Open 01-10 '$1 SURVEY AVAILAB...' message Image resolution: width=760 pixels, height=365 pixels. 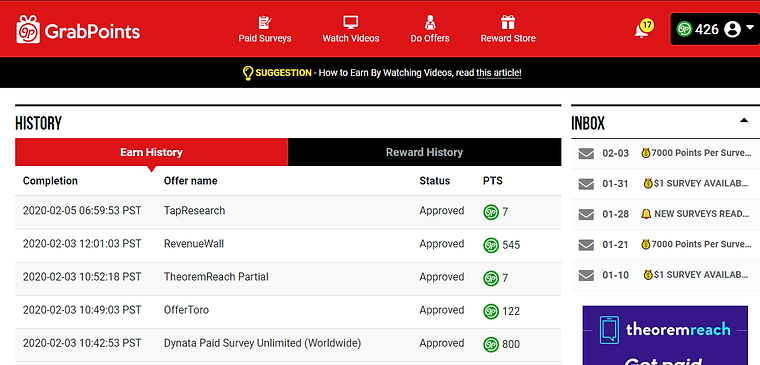pyautogui.click(x=696, y=275)
